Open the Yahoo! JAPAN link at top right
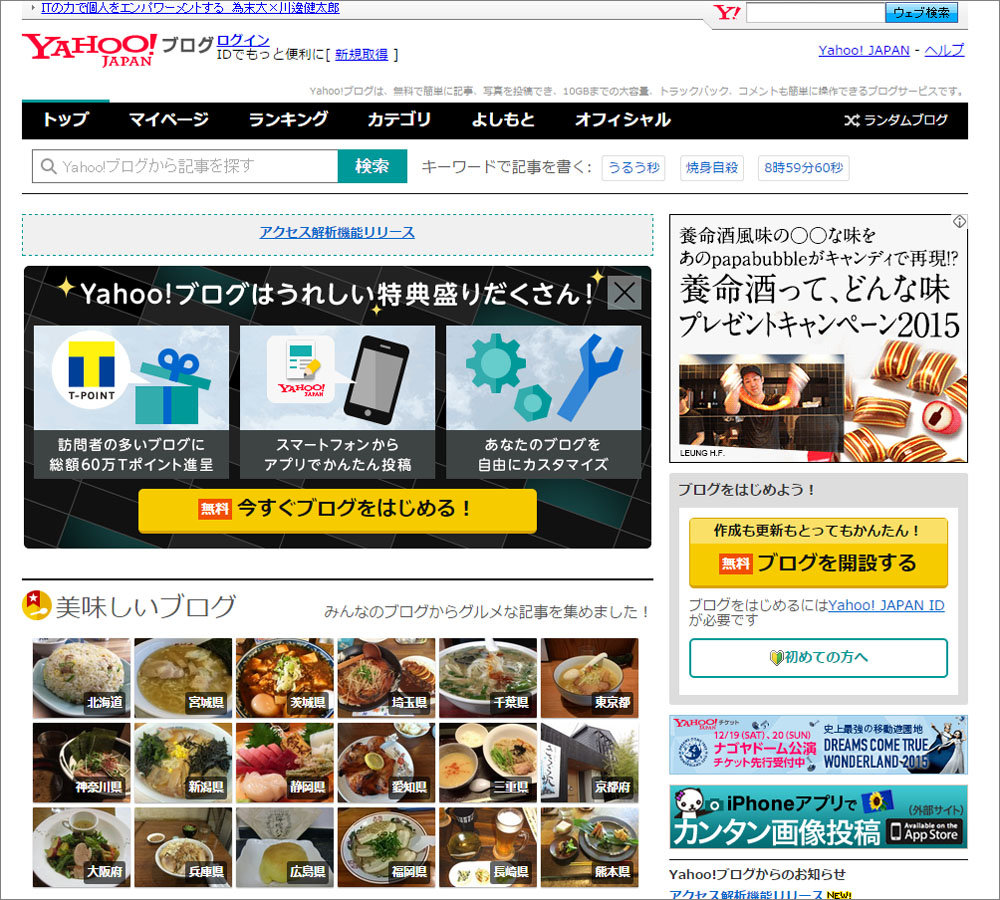1000x900 pixels. tap(864, 50)
